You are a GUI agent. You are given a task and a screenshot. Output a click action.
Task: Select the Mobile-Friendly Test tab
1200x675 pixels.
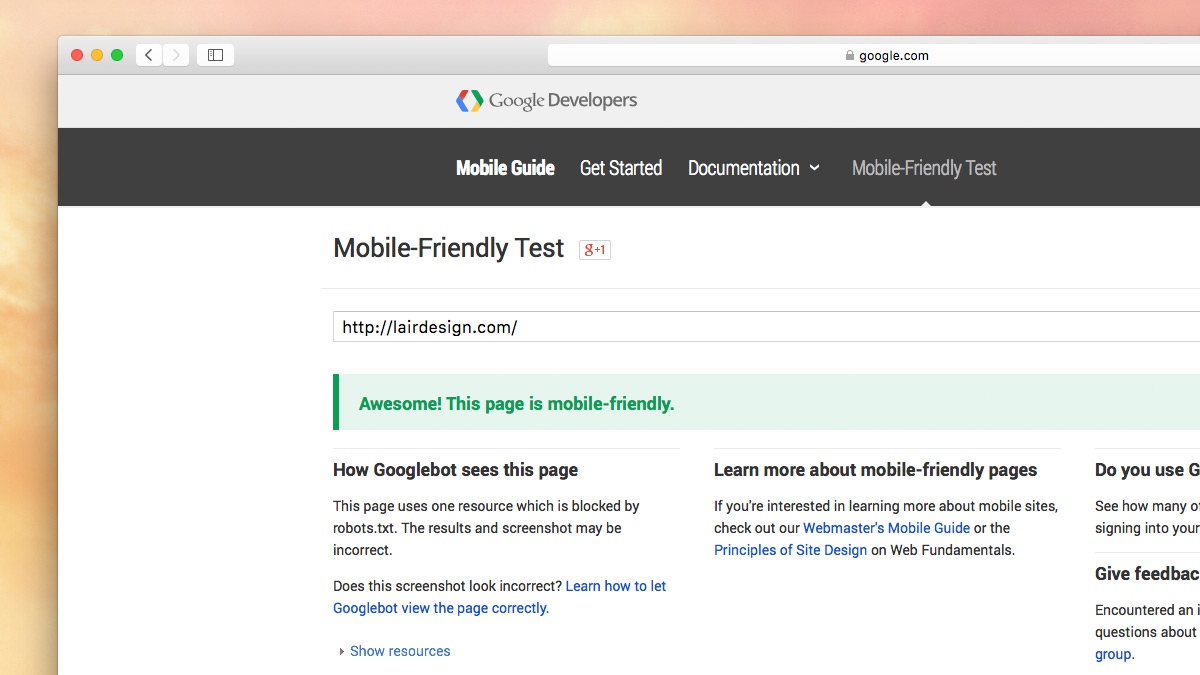tap(924, 168)
